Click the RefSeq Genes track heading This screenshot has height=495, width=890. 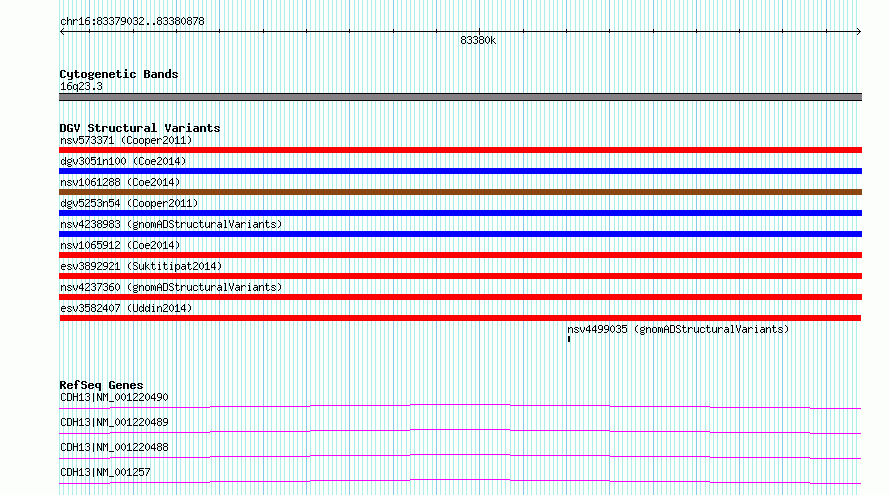click(101, 385)
